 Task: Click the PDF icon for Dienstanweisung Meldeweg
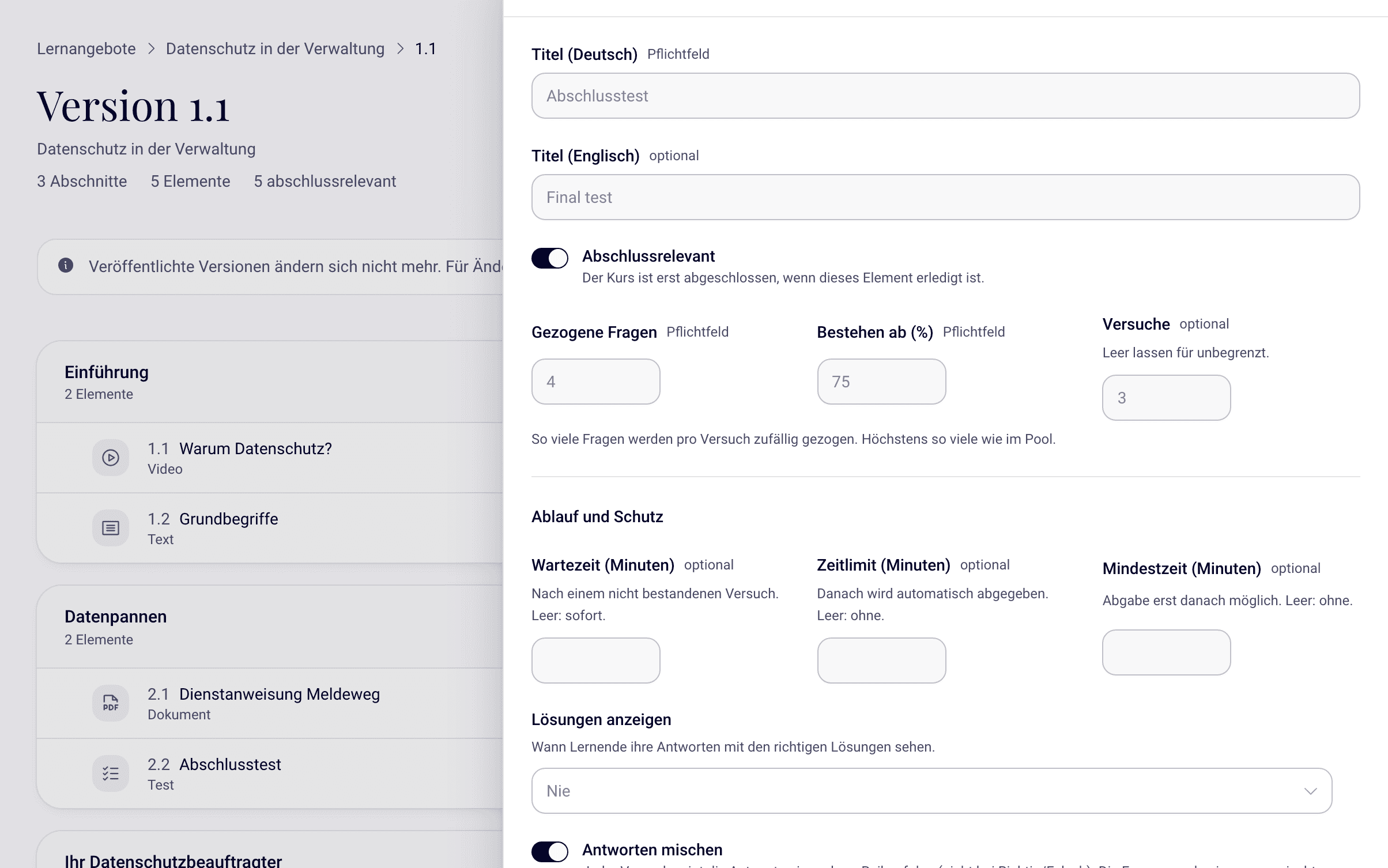[x=111, y=703]
